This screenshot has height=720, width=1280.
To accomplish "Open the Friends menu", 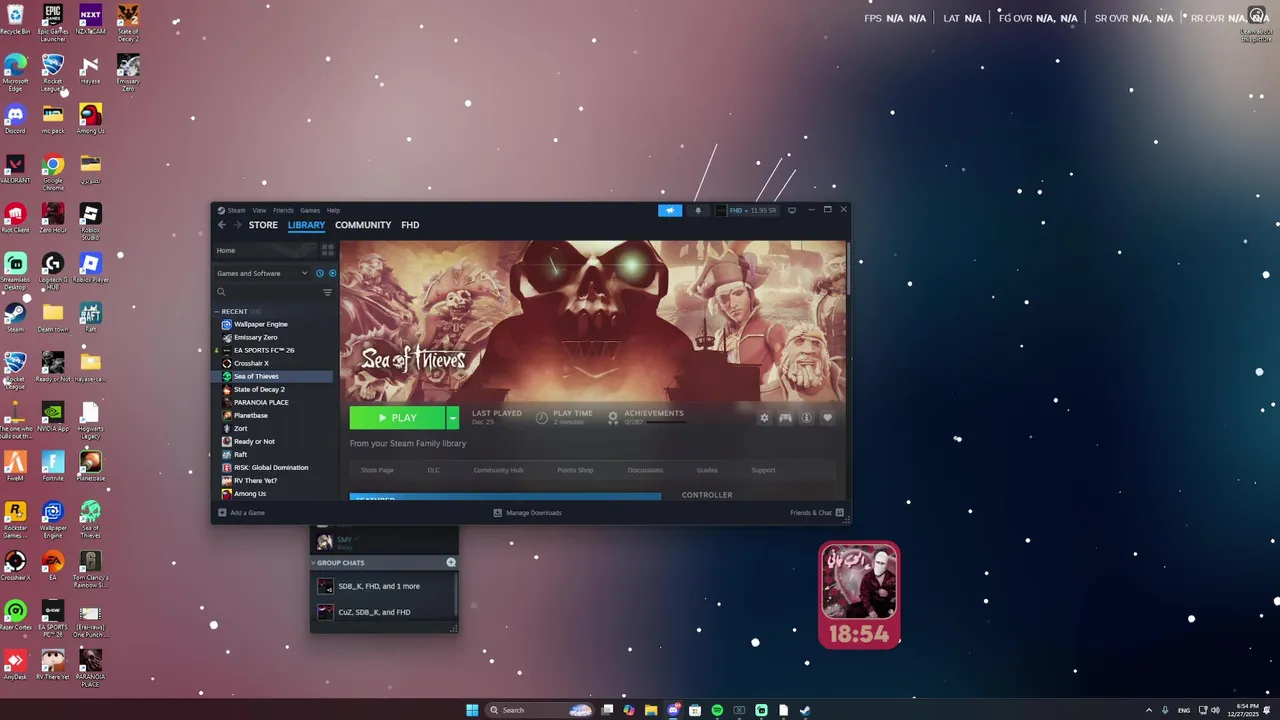I will click(283, 210).
